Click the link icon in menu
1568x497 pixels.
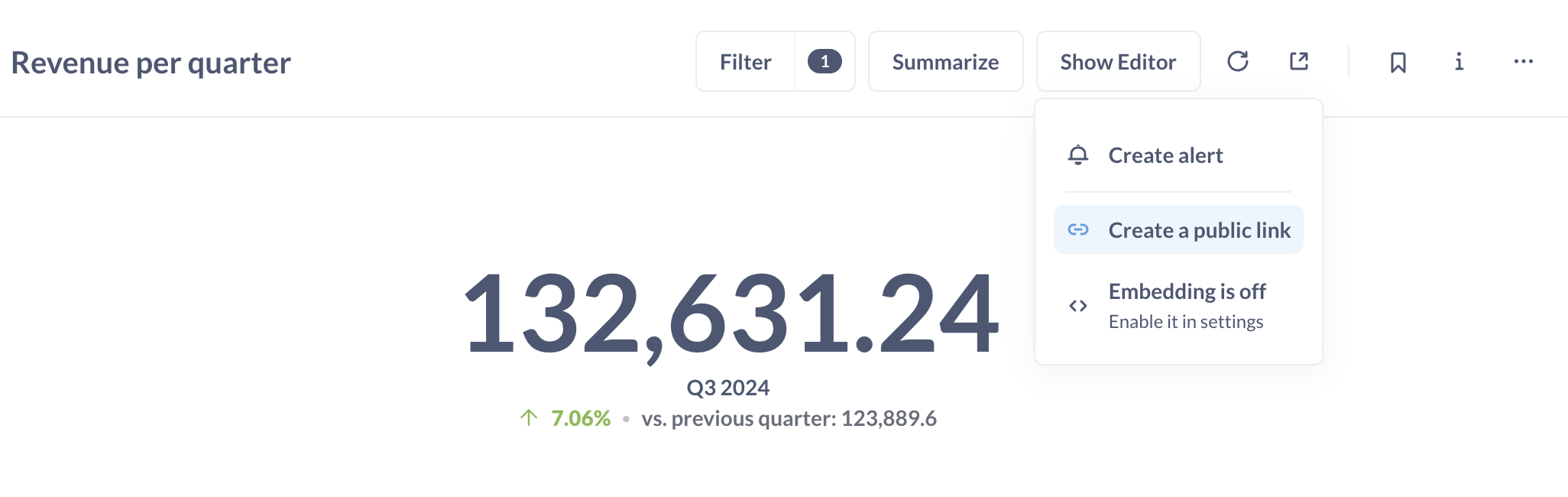coord(1078,229)
